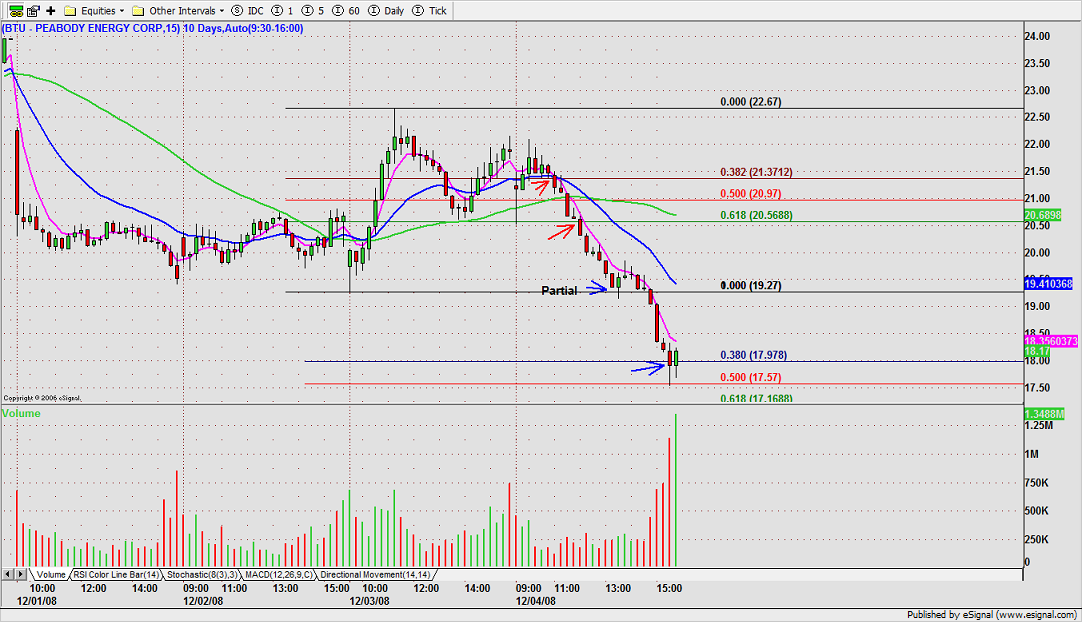Viewport: 1082px width, 622px height.
Task: Click the 1.25M volume axis value
Action: tap(1039, 426)
